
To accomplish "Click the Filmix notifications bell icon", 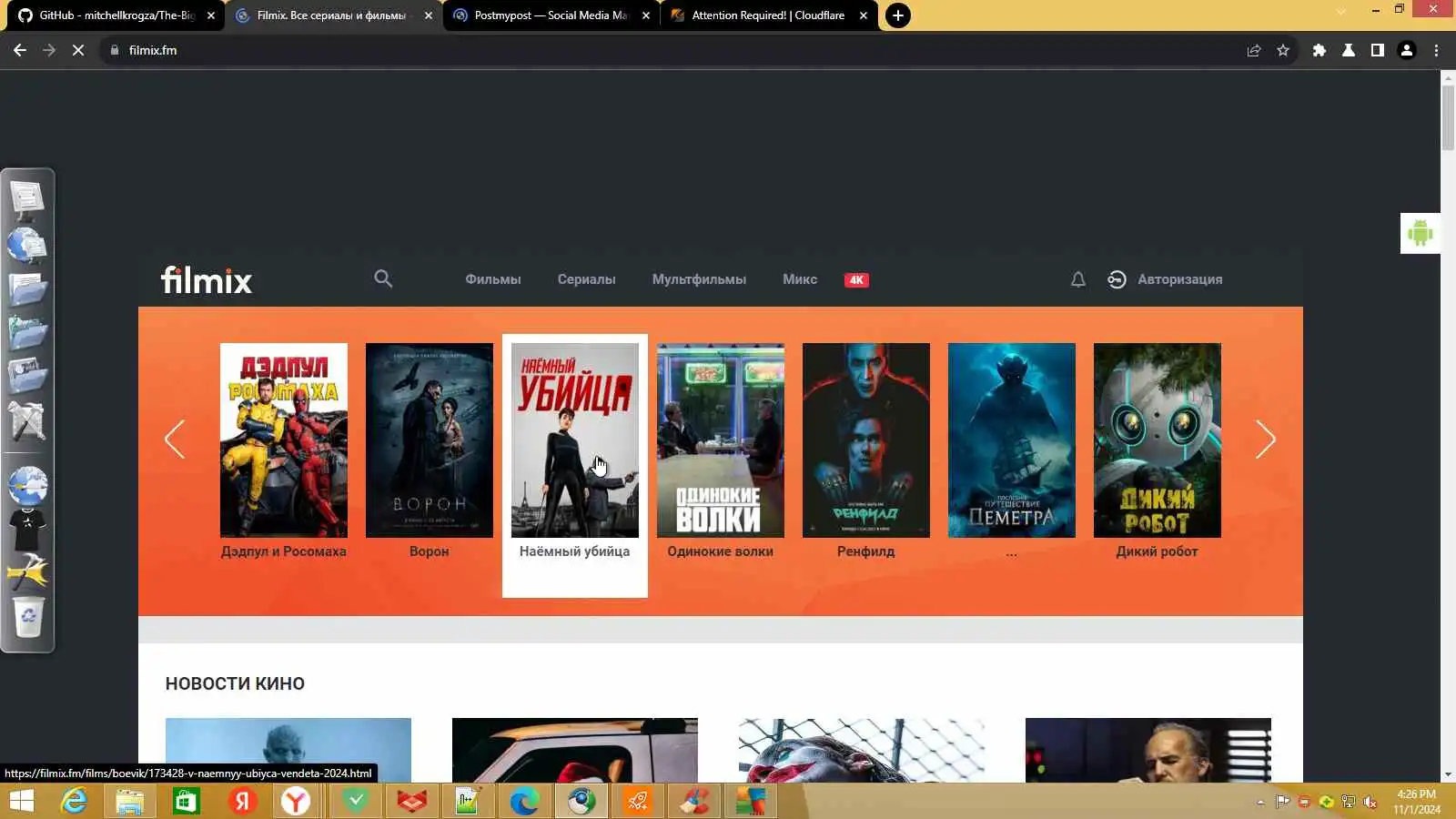I will pyautogui.click(x=1077, y=279).
